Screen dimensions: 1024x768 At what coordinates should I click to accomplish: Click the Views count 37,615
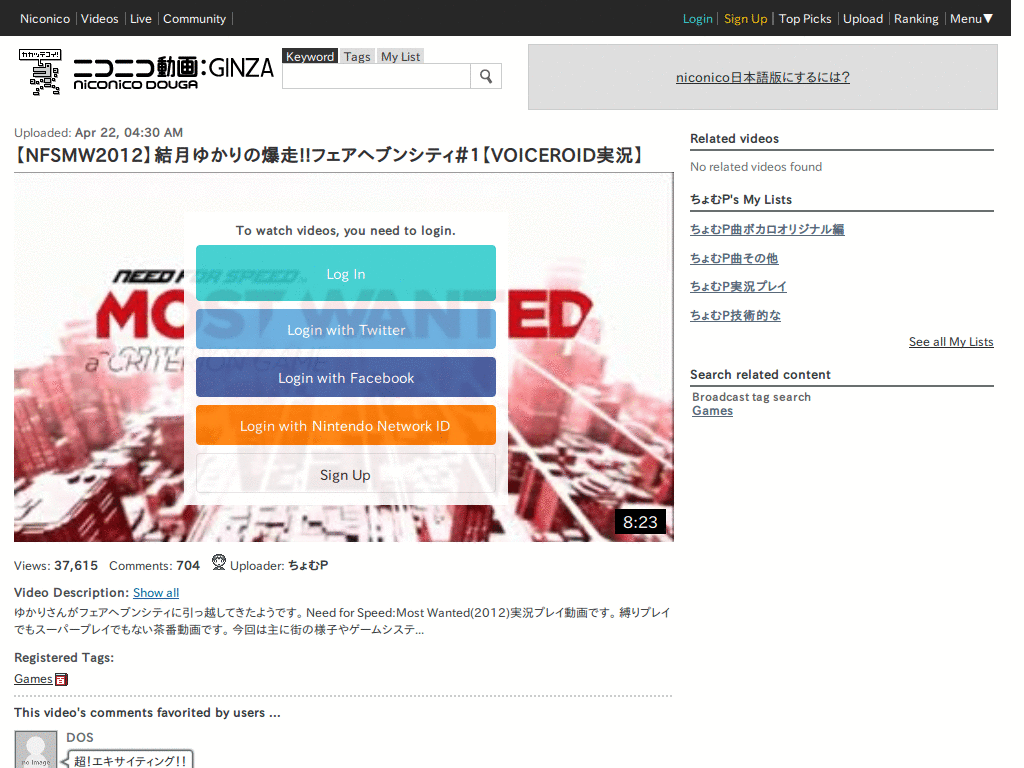(x=76, y=566)
